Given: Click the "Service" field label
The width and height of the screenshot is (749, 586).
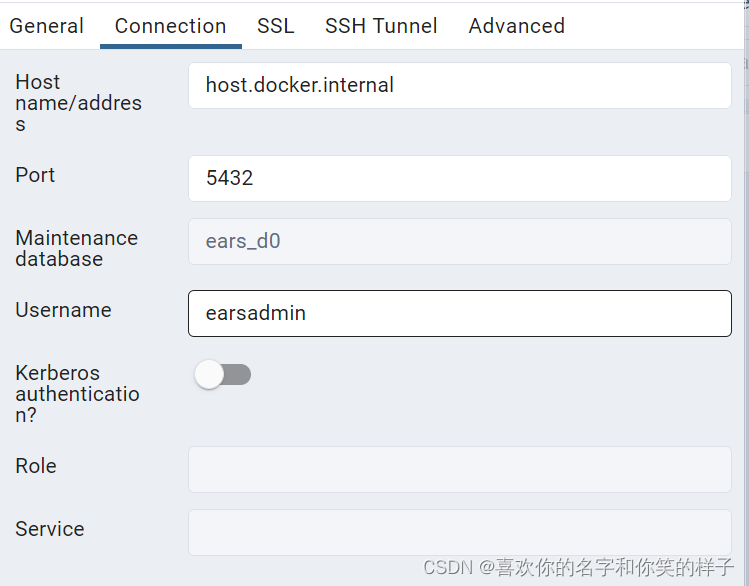Looking at the screenshot, I should [50, 529].
